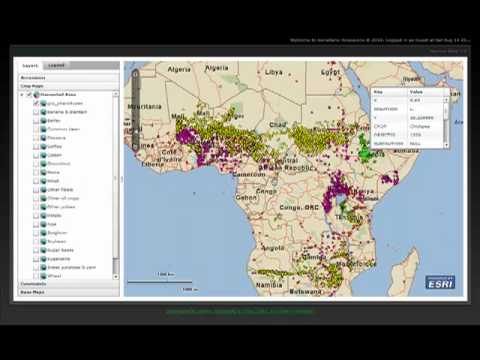Collapse the Harvested Area tree node
480x360 pixels.
[x=22, y=95]
